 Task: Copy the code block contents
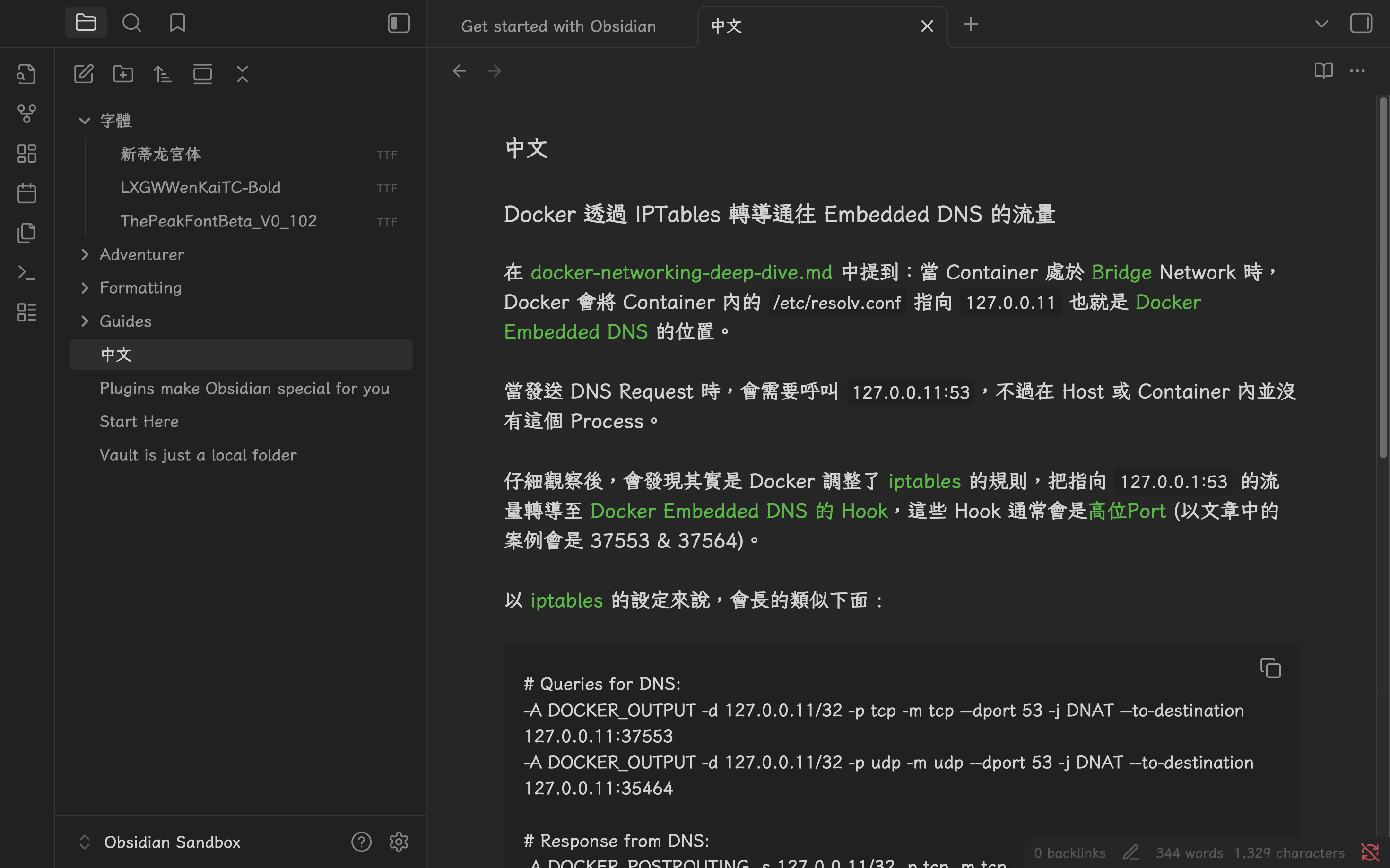point(1270,668)
